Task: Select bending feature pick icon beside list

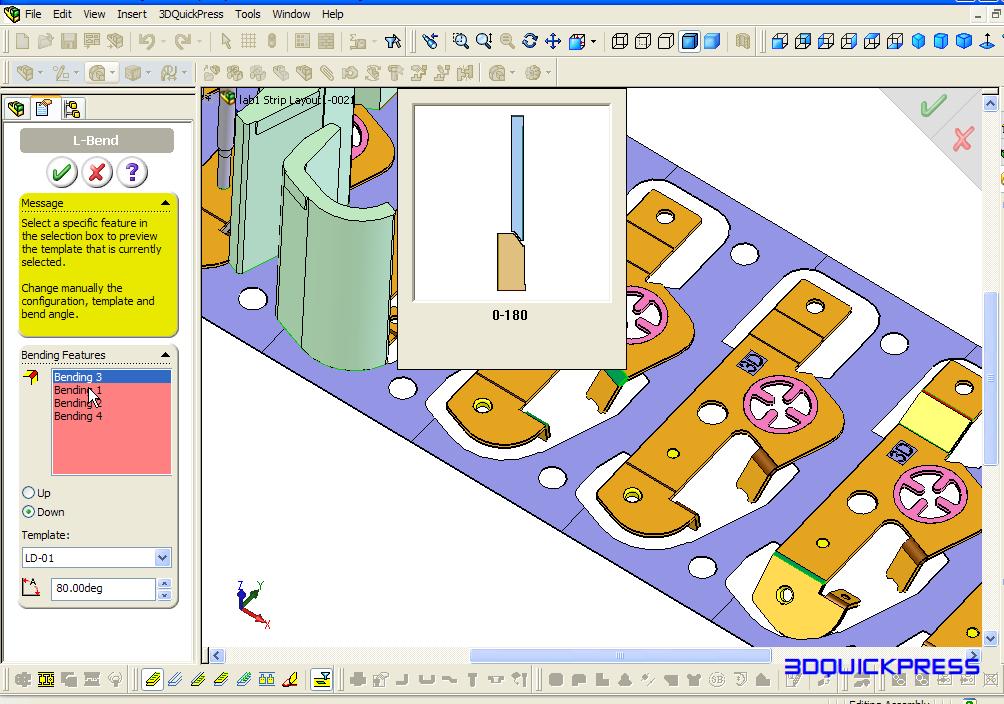Action: [31, 377]
